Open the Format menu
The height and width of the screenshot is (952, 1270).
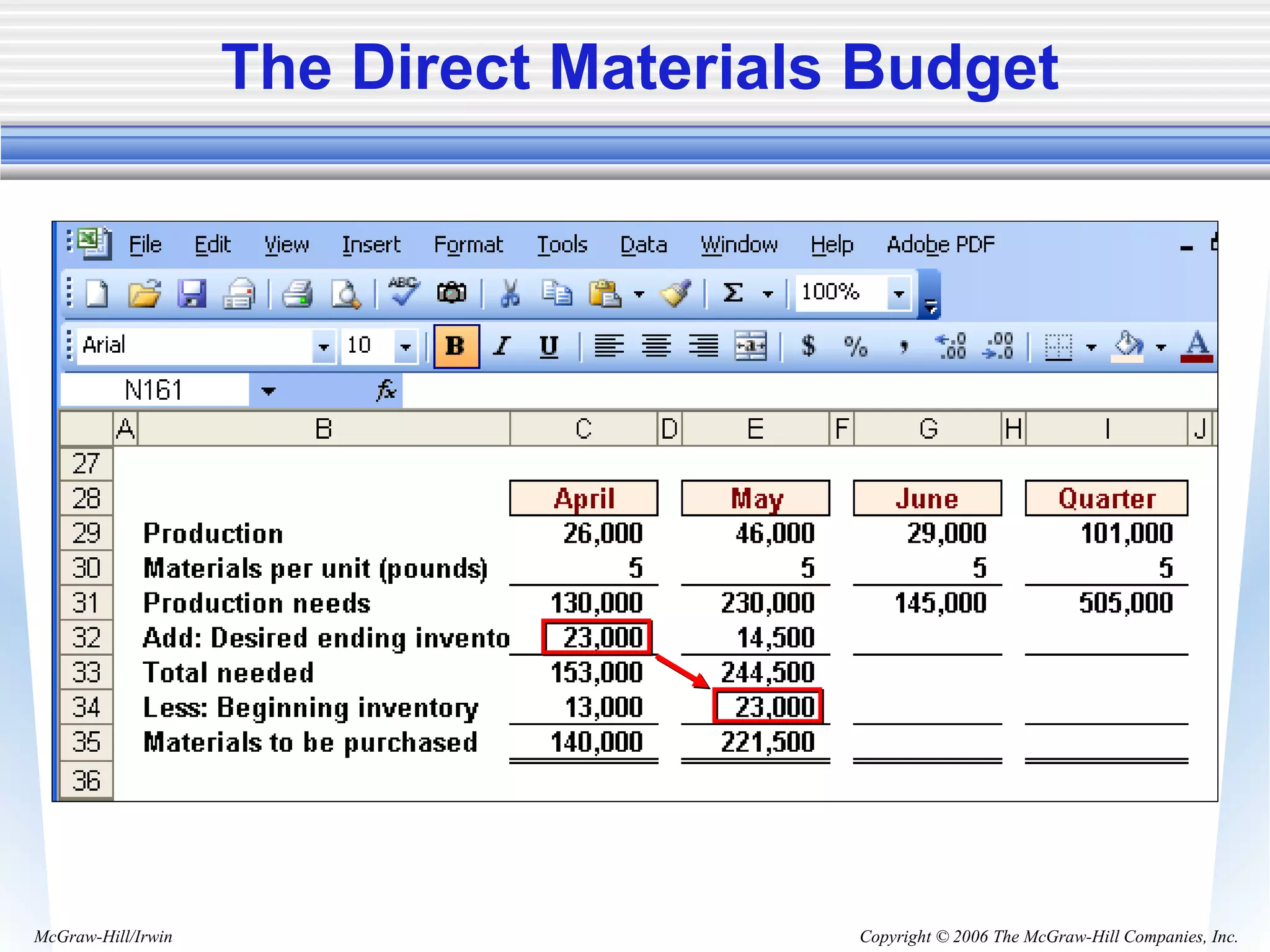tap(468, 245)
